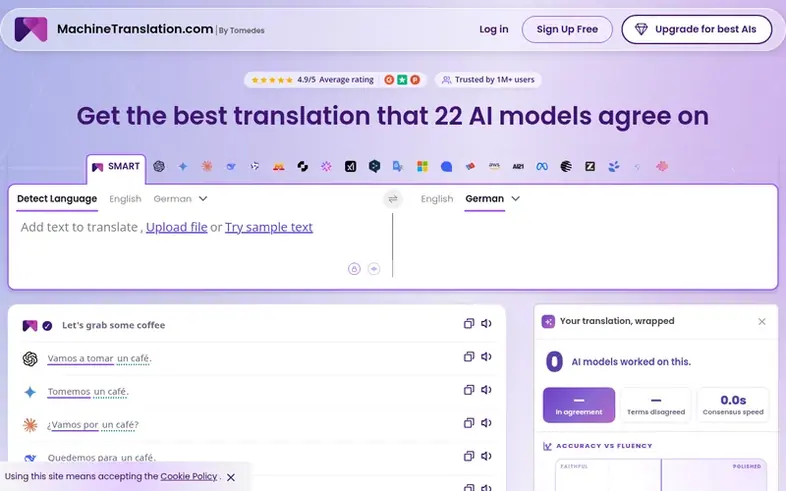The image size is (786, 491).
Task: Click the 4.9/5 Average rating badge
Action: click(x=335, y=80)
